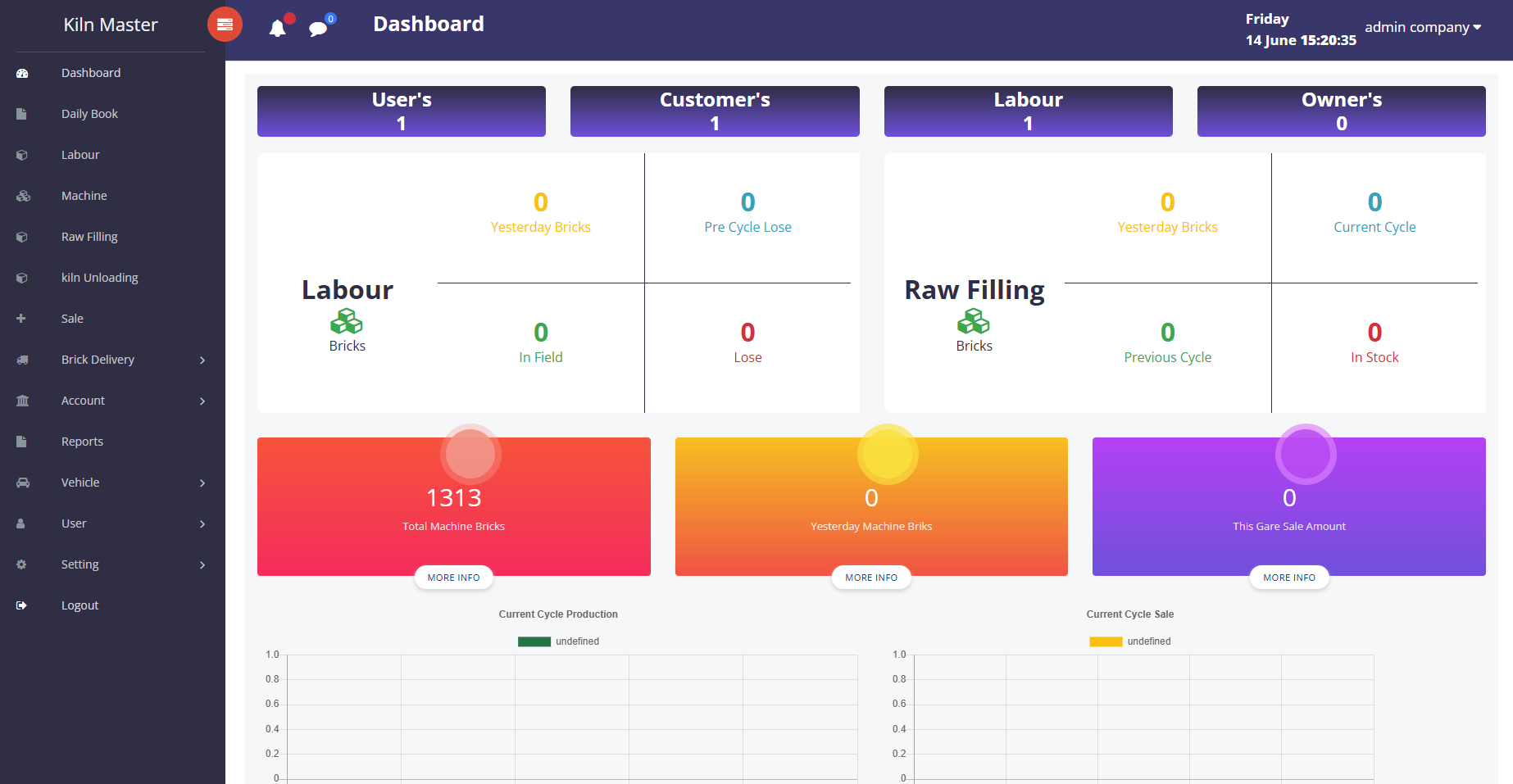Image resolution: width=1513 pixels, height=784 pixels.
Task: Open the admin company dropdown
Action: pos(1423,27)
